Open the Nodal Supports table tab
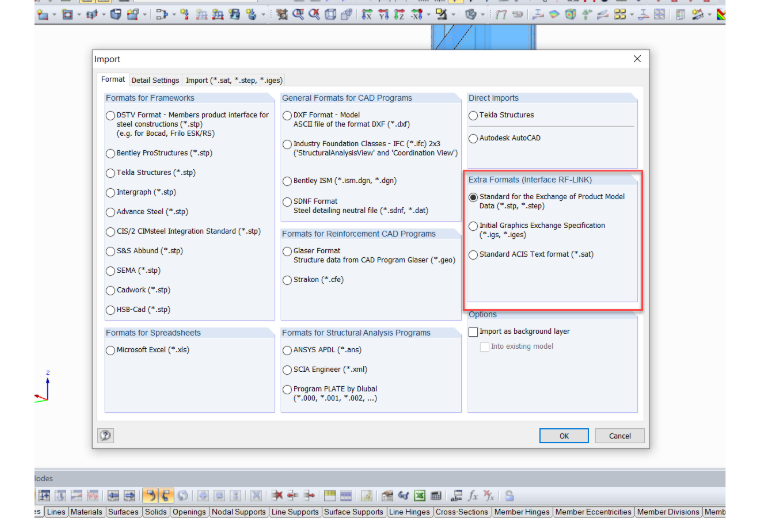 (x=238, y=512)
